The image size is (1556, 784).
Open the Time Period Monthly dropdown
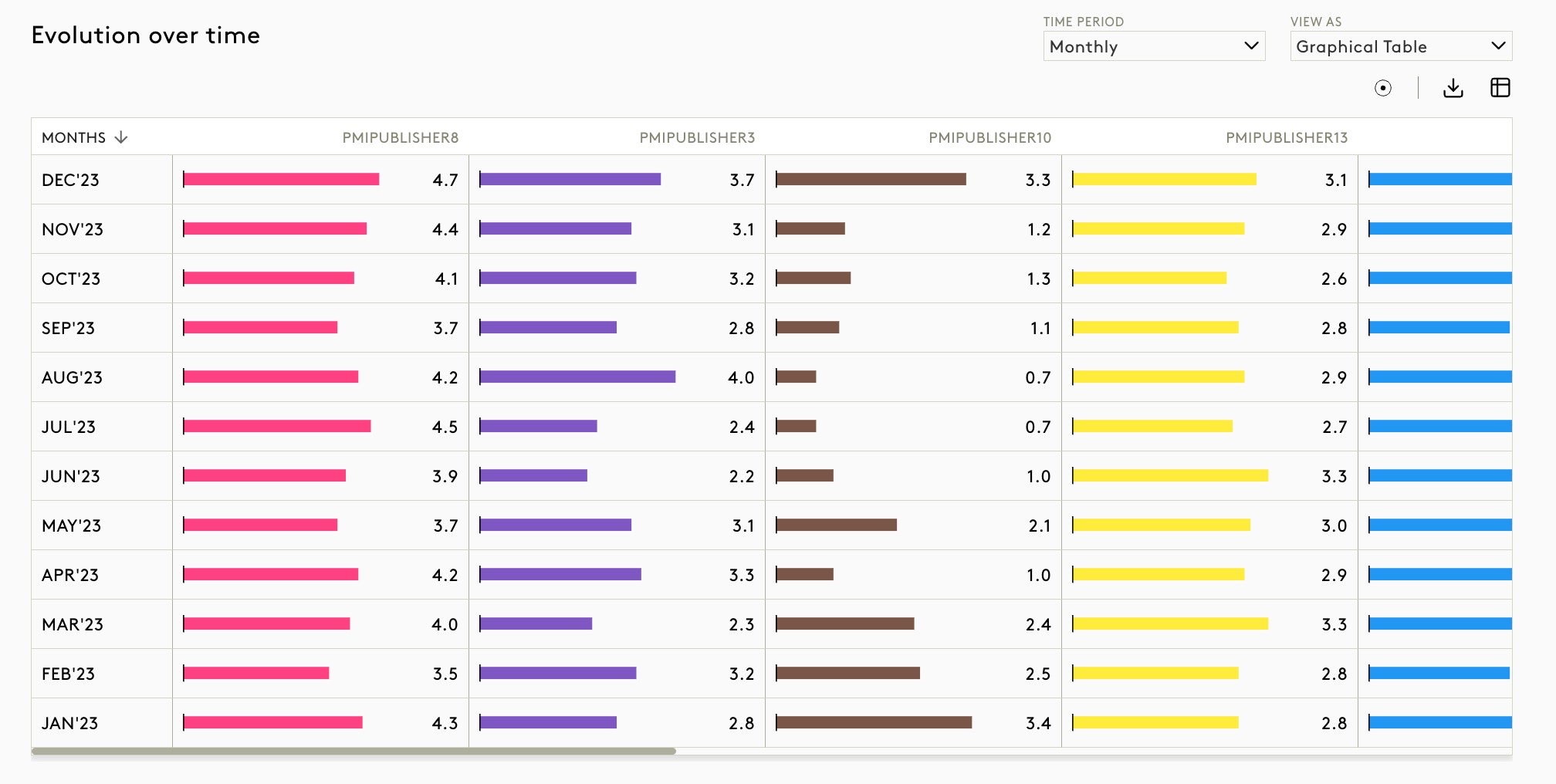(x=1154, y=46)
